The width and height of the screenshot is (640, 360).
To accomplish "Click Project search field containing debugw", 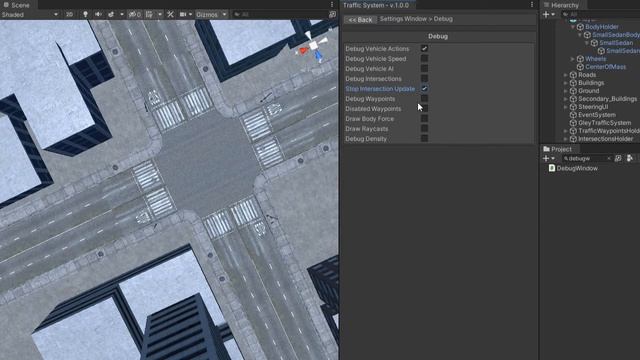I will click(x=587, y=158).
